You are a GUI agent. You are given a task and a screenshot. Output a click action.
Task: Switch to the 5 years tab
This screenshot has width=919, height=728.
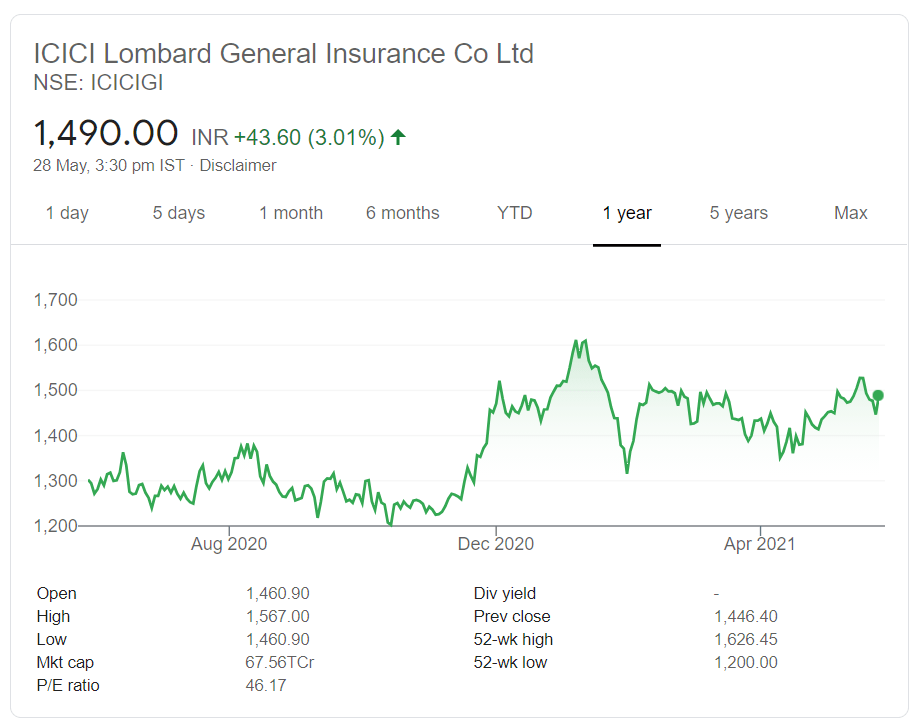point(738,213)
